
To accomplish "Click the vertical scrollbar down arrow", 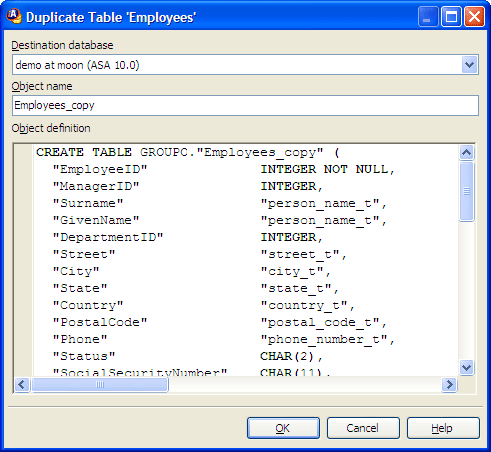I will click(x=466, y=368).
